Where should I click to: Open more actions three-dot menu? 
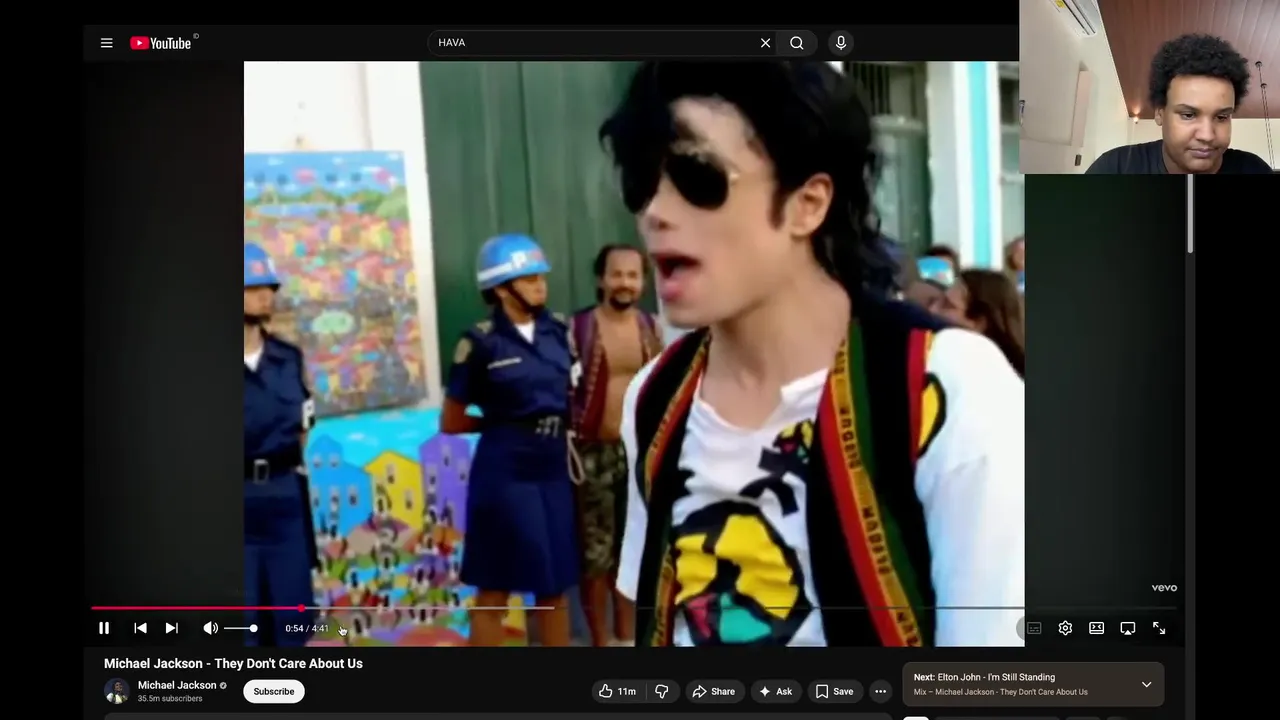pos(880,691)
